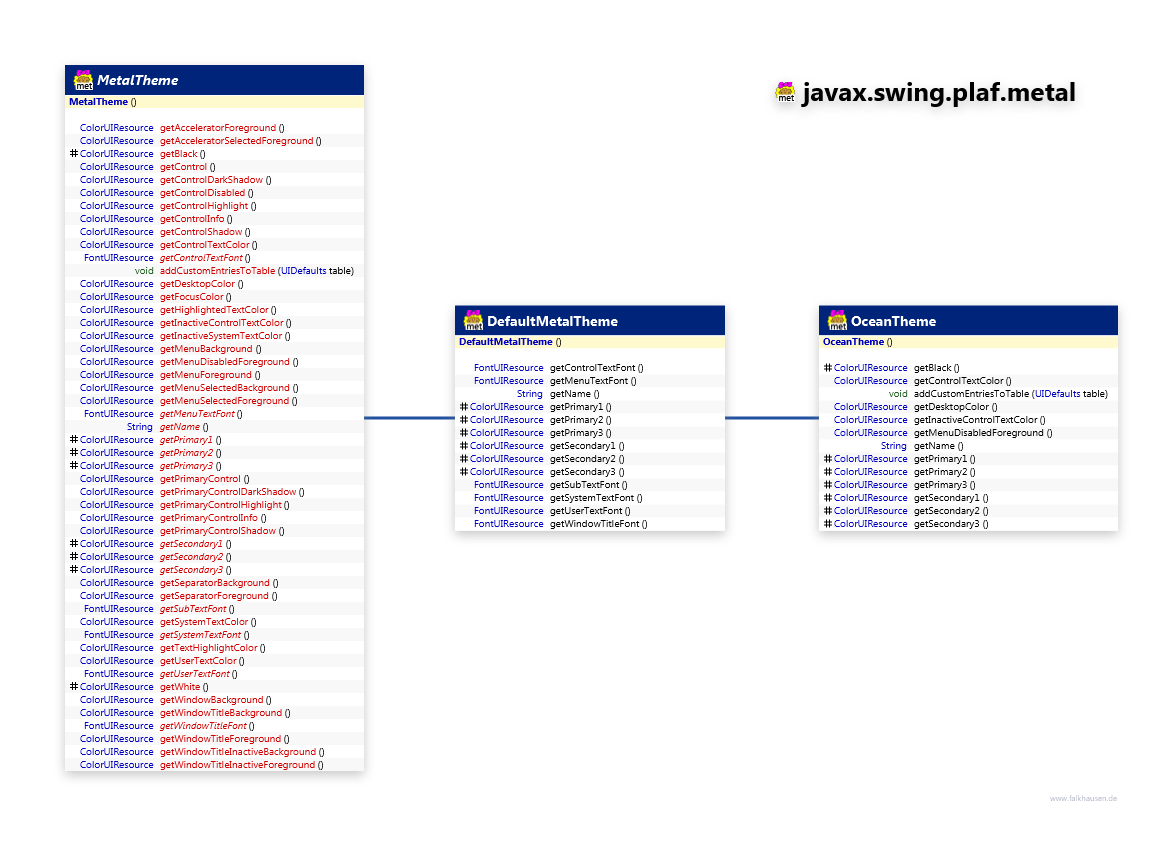Click getWindowTitleInactiveForeground in MetalTheme
Image resolution: width=1174 pixels, height=844 pixels.
point(237,765)
